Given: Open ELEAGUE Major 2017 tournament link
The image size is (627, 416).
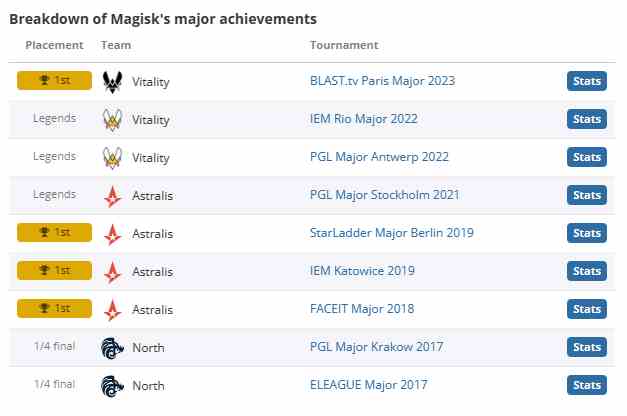Looking at the screenshot, I should 368,385.
